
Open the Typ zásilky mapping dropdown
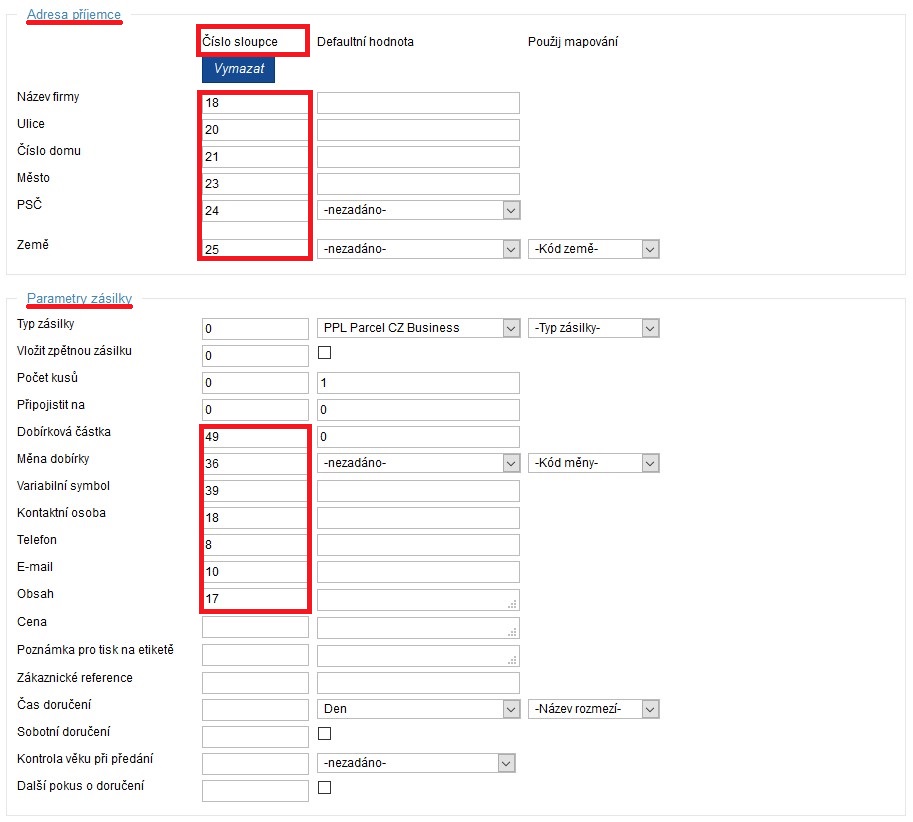coord(593,328)
